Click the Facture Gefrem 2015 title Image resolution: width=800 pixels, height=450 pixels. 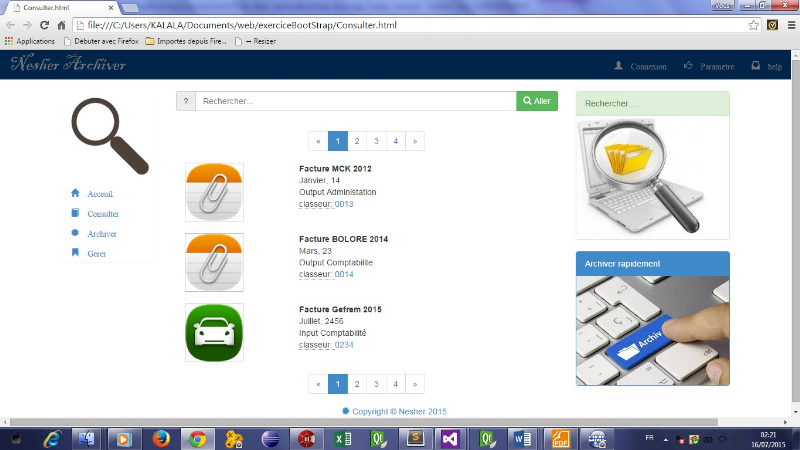(x=340, y=310)
